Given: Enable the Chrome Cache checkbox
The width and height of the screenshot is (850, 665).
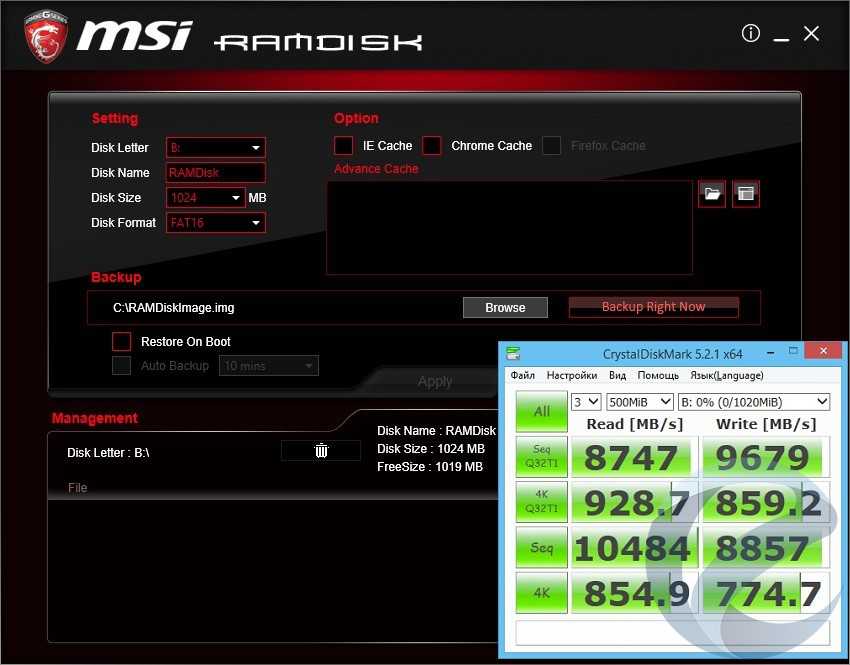Looking at the screenshot, I should [432, 146].
